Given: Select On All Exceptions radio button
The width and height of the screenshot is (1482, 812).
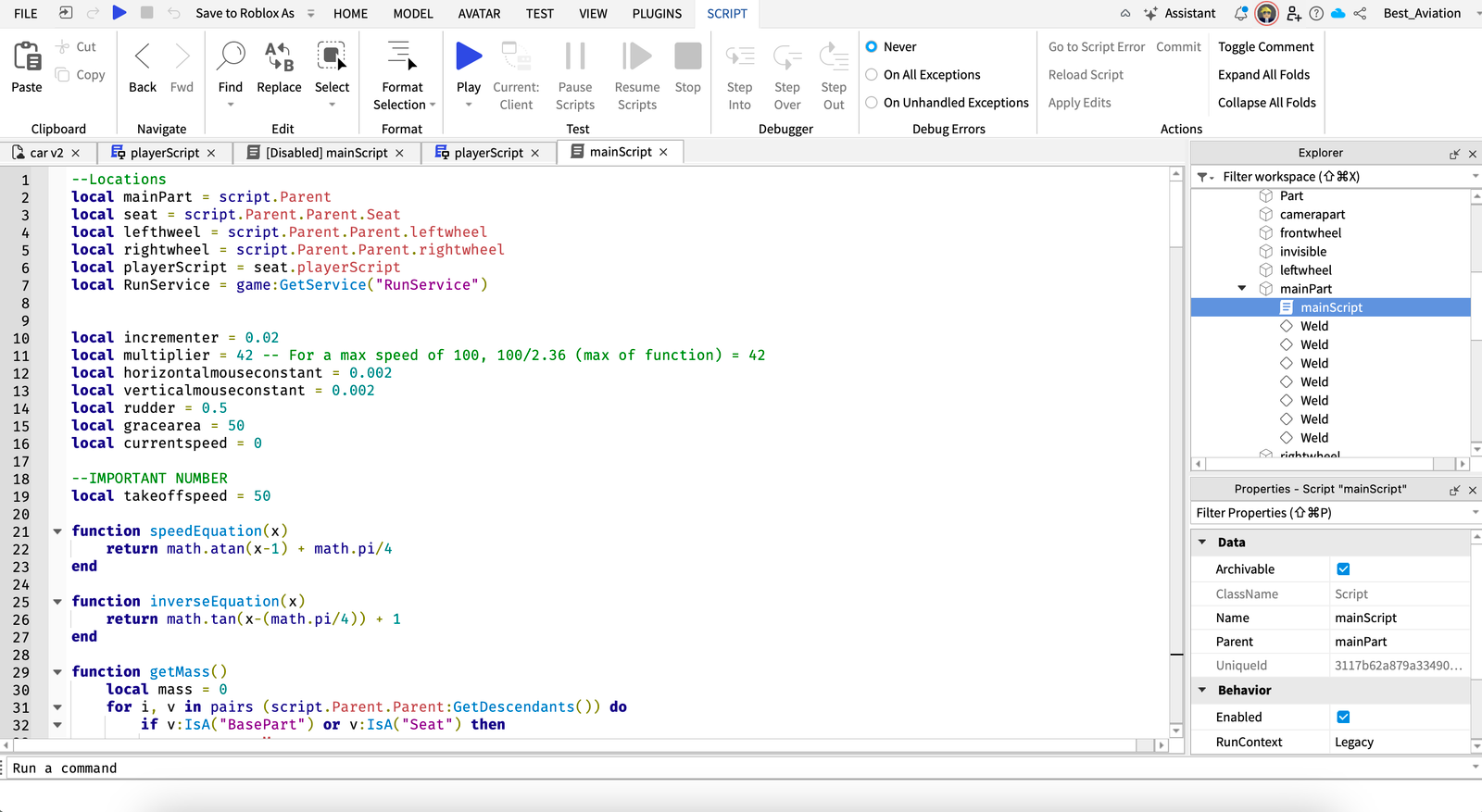Looking at the screenshot, I should click(x=872, y=74).
